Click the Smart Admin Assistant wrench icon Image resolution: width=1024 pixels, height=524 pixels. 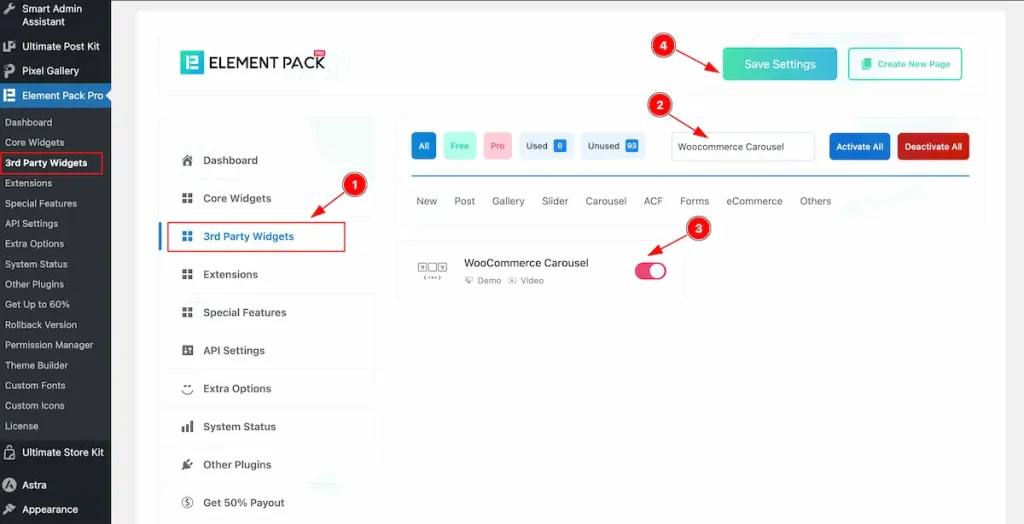(9, 10)
